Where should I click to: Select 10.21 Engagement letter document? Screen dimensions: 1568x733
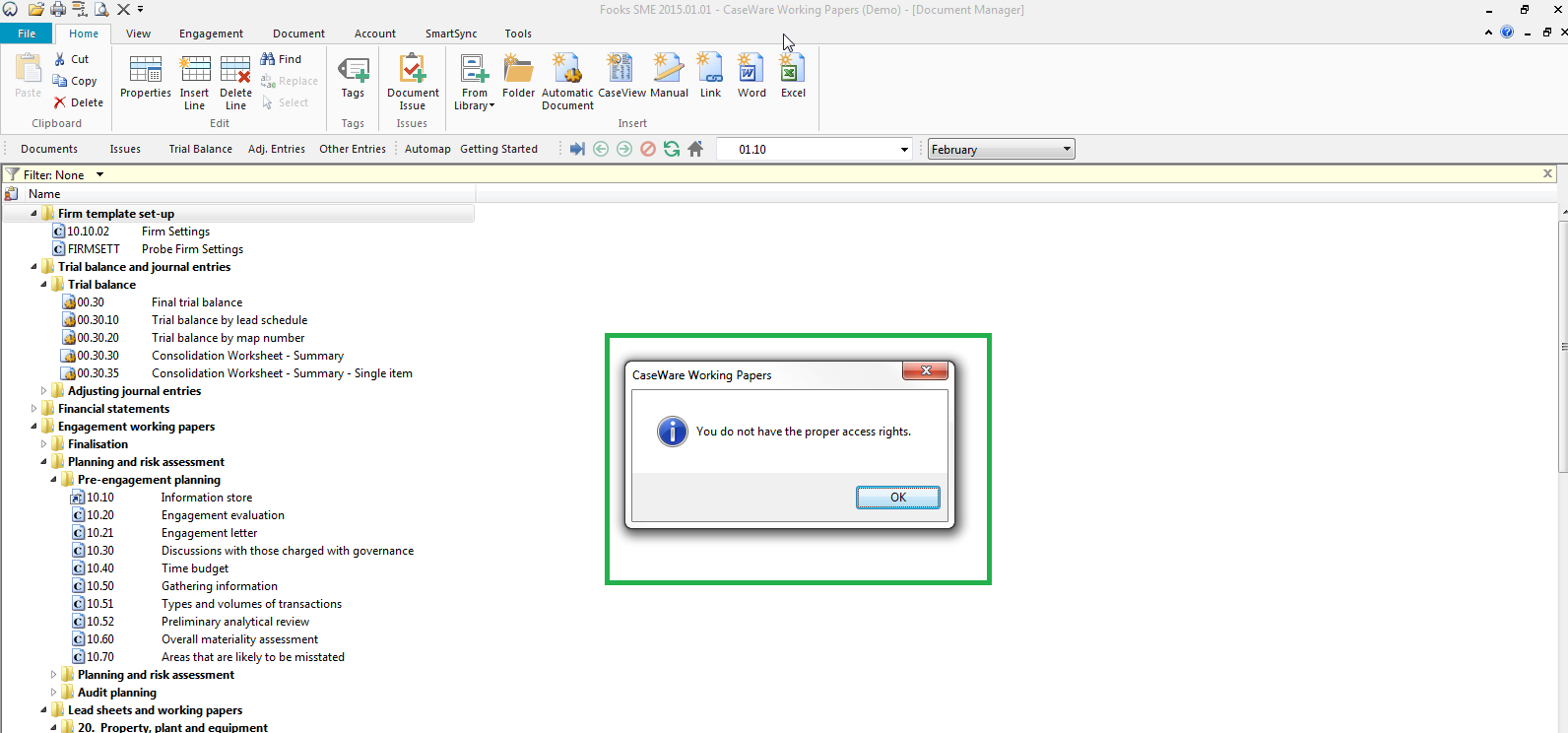click(x=164, y=533)
